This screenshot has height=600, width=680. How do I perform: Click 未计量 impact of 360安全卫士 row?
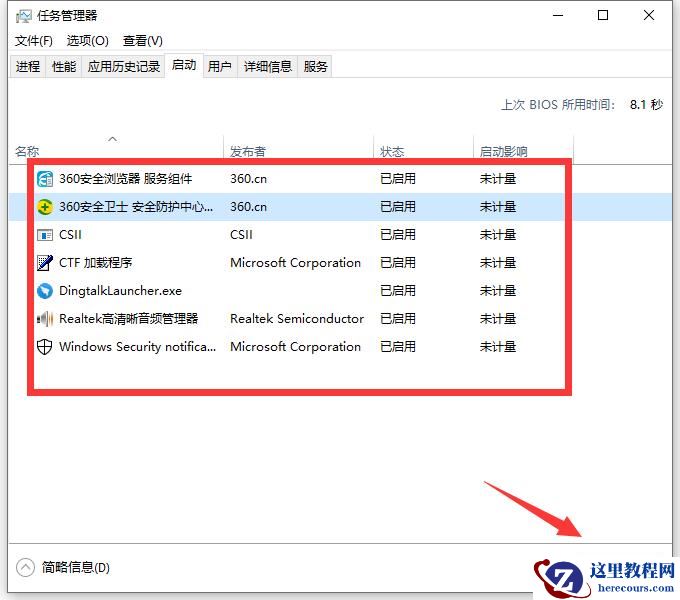click(x=498, y=207)
